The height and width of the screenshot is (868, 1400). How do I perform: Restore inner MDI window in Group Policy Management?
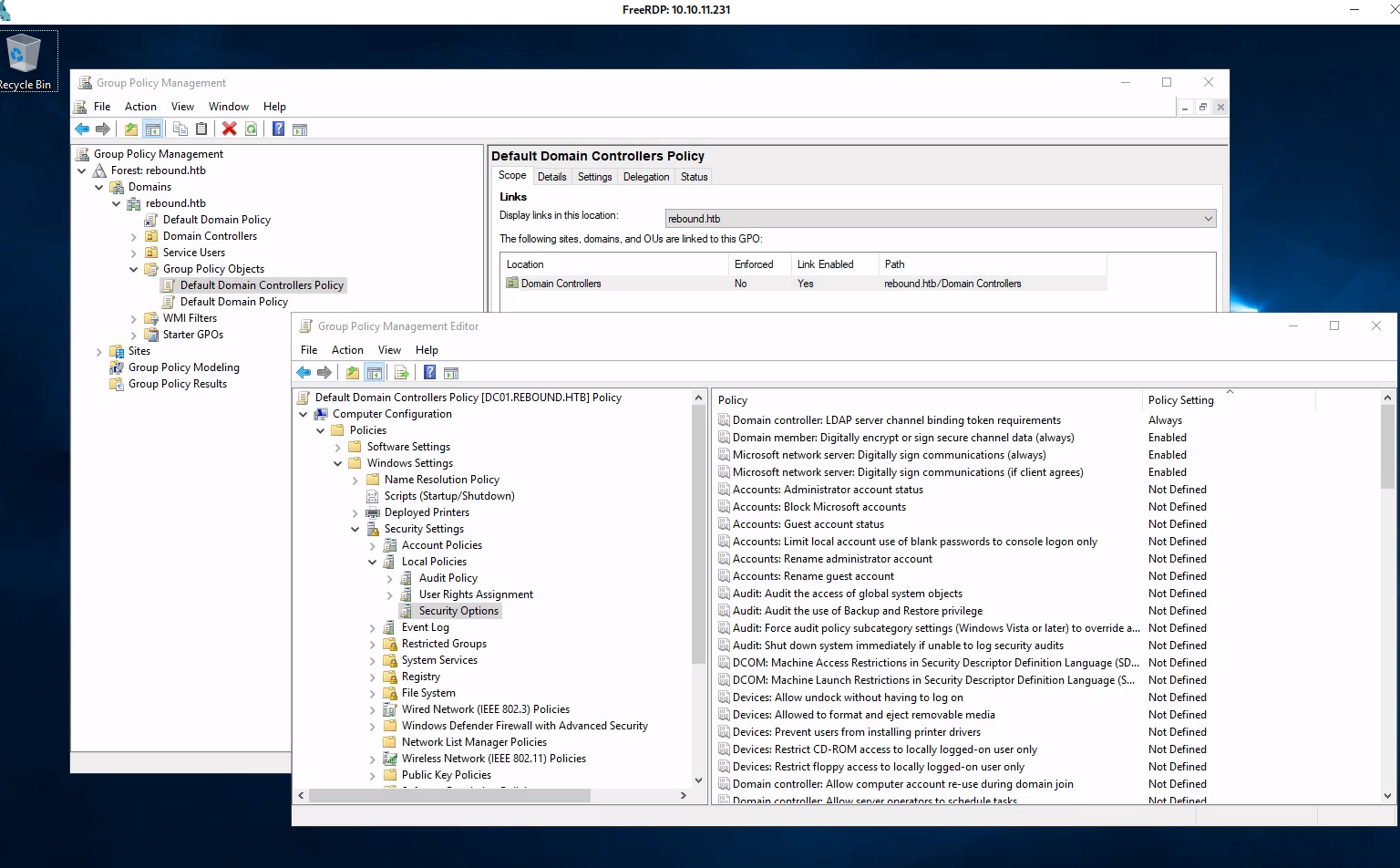[x=1203, y=108]
